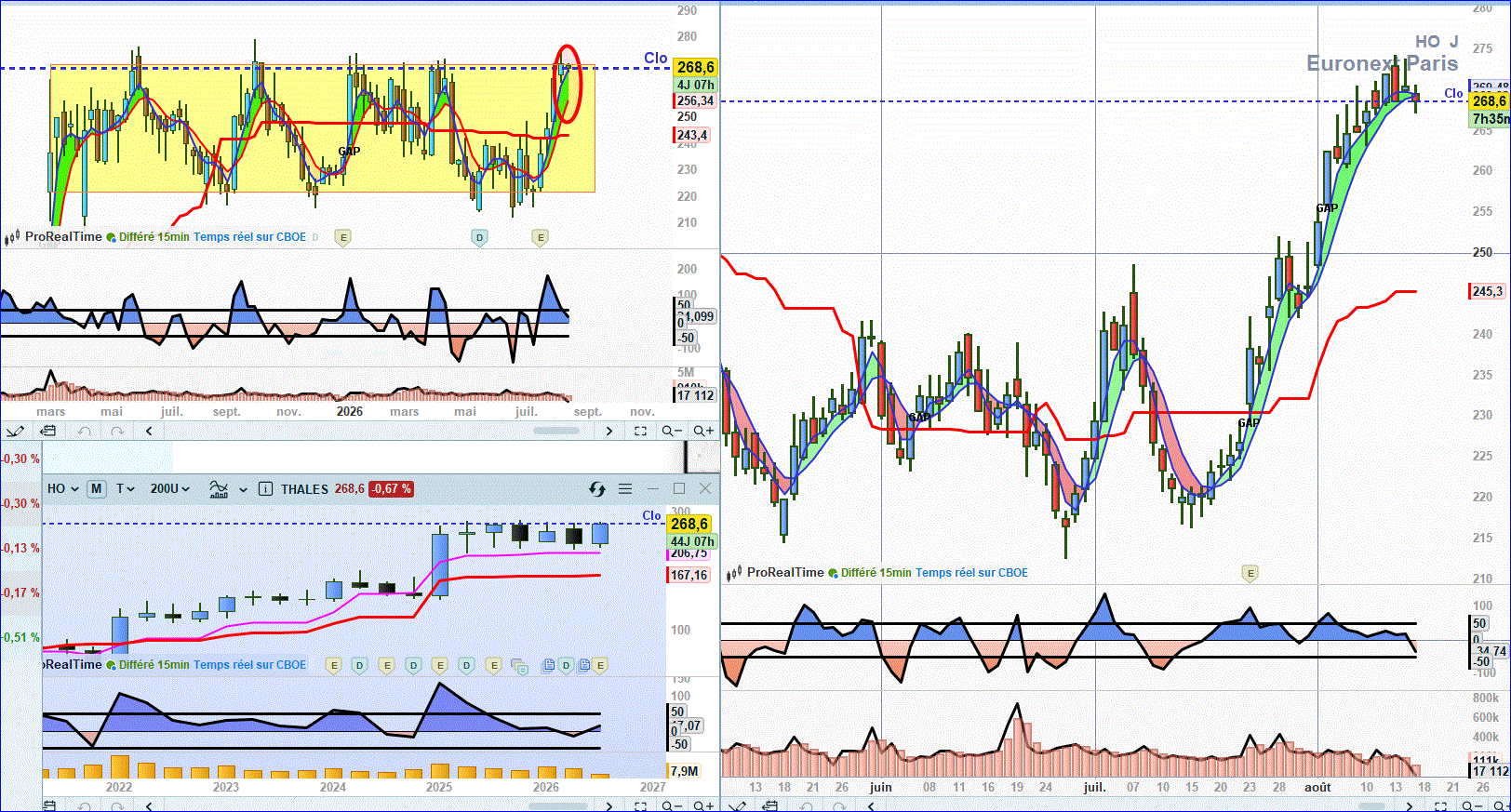Click the -0,67 % change badge
This screenshot has height=812, width=1511.
[x=391, y=488]
